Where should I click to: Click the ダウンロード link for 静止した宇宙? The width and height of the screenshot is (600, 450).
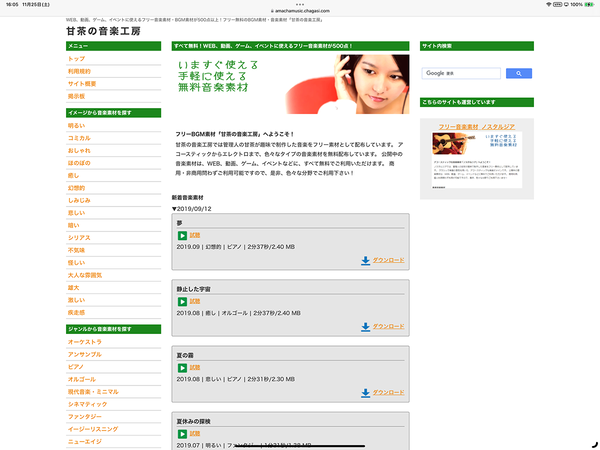click(x=388, y=326)
